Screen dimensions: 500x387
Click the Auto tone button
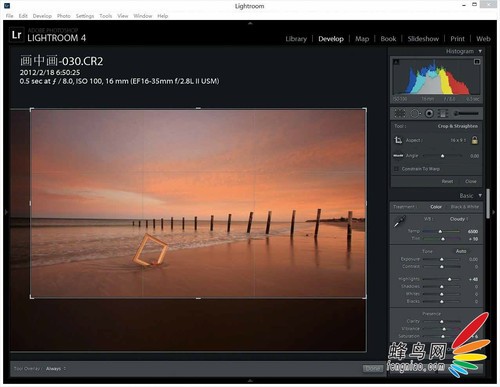click(461, 251)
